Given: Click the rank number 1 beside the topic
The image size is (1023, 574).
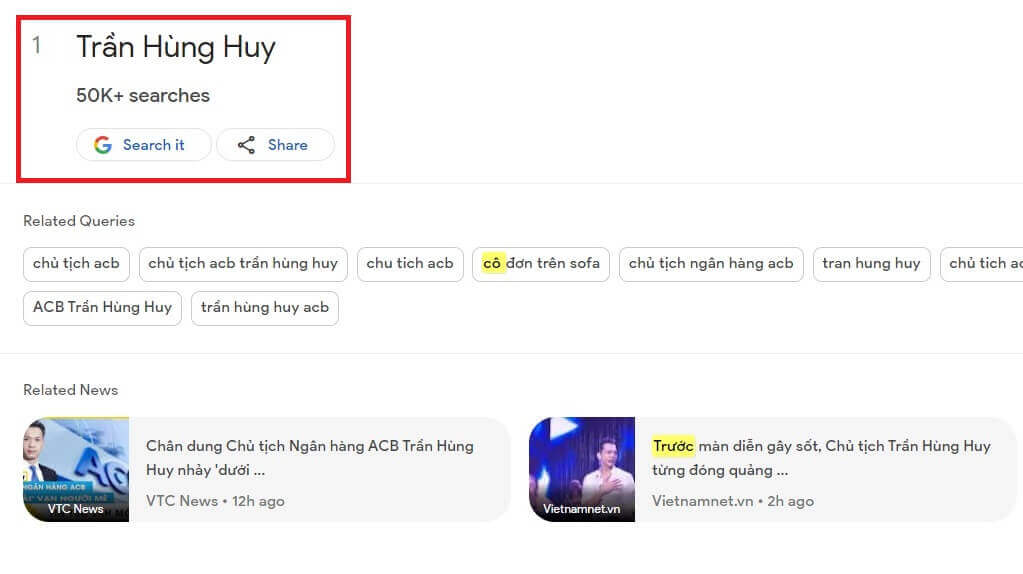Looking at the screenshot, I should coord(37,45).
